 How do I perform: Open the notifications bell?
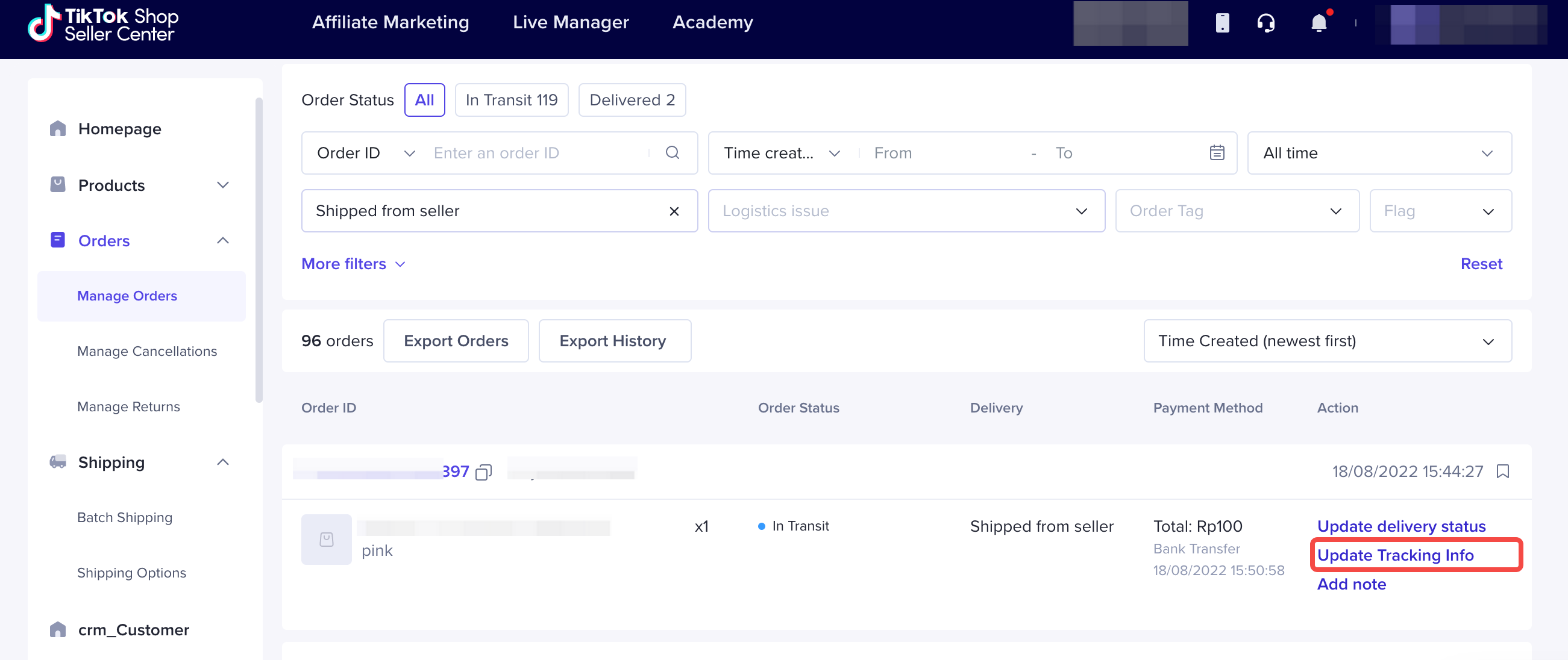[1319, 23]
